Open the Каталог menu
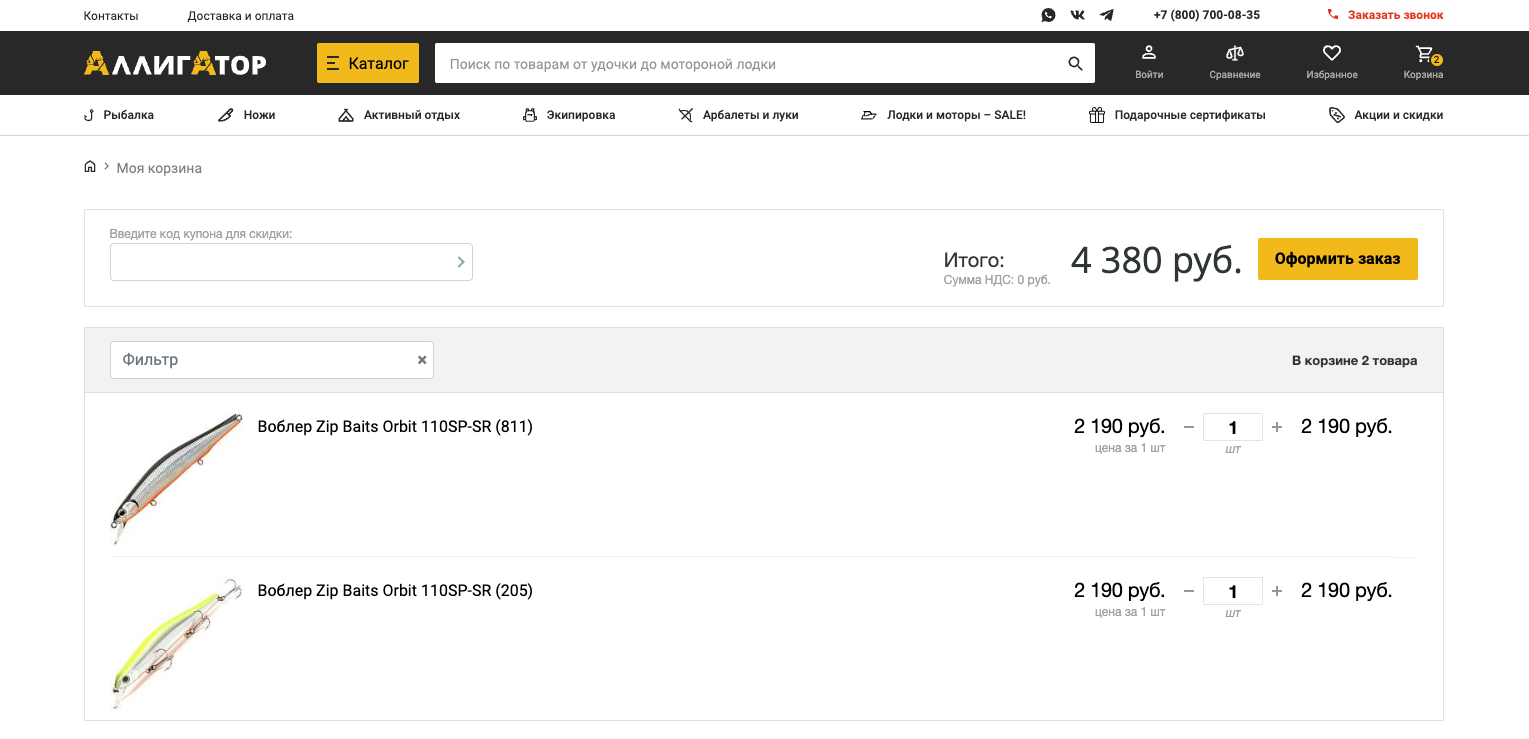The image size is (1529, 739). point(368,63)
